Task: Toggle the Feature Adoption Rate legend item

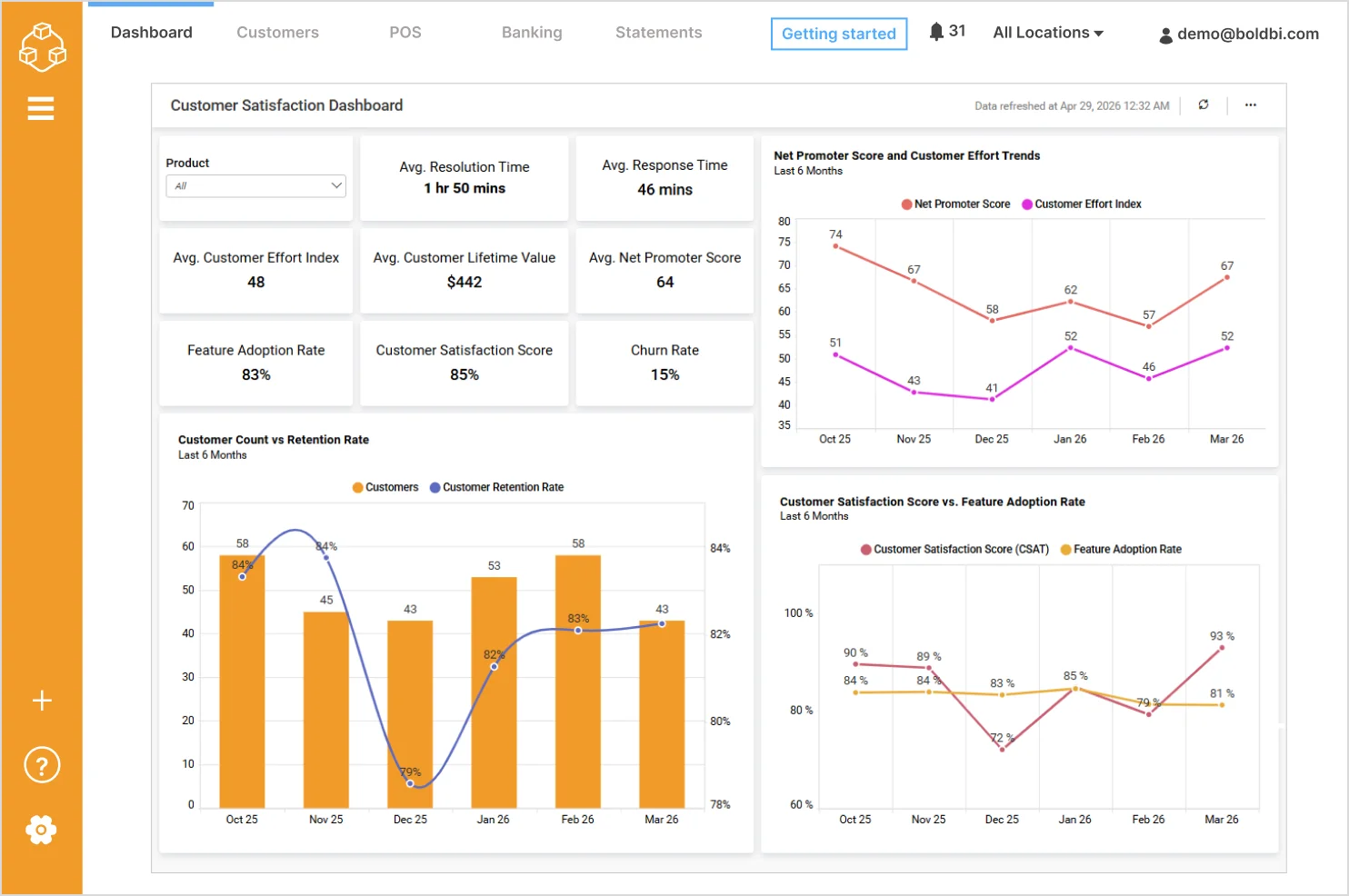Action: pyautogui.click(x=1121, y=550)
